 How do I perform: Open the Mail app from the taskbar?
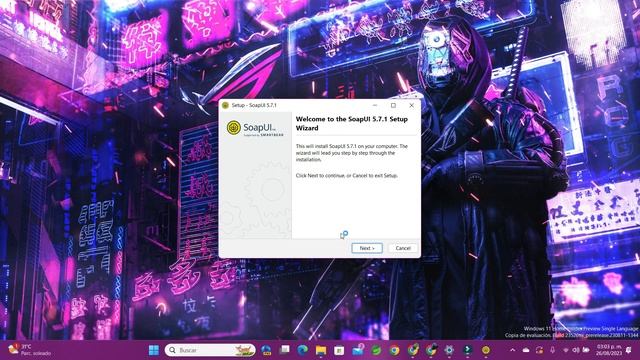point(358,350)
